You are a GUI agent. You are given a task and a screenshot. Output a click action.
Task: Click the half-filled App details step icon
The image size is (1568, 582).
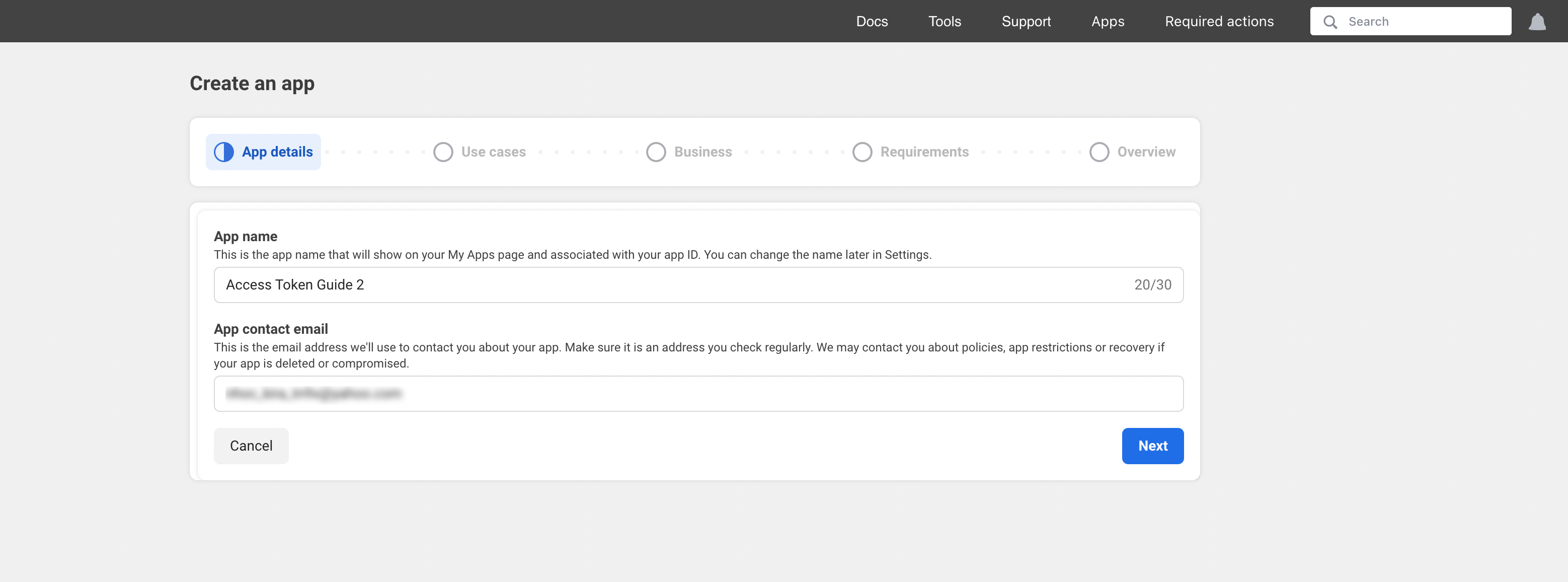(224, 152)
